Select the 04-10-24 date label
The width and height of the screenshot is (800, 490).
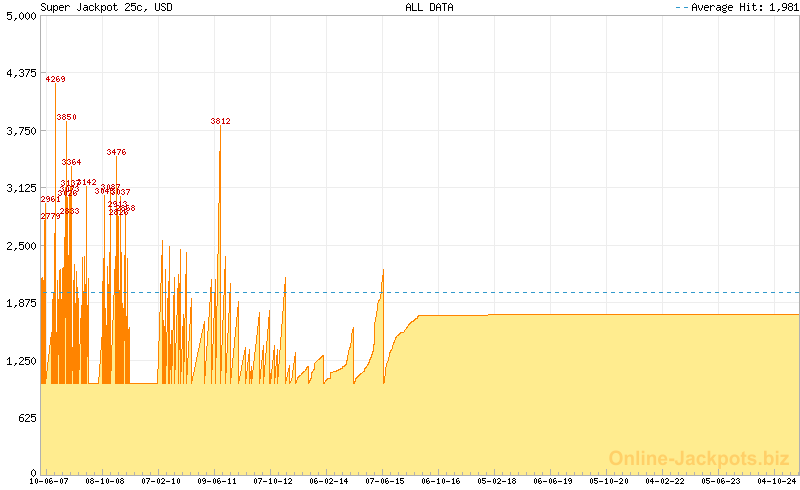[776, 481]
